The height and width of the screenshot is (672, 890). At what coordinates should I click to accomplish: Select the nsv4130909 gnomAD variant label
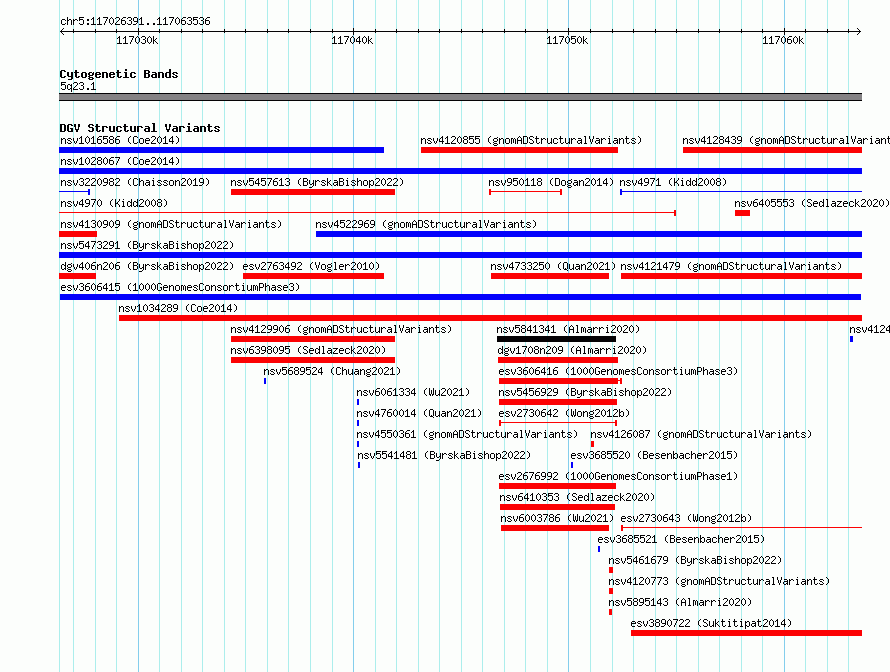coord(171,224)
